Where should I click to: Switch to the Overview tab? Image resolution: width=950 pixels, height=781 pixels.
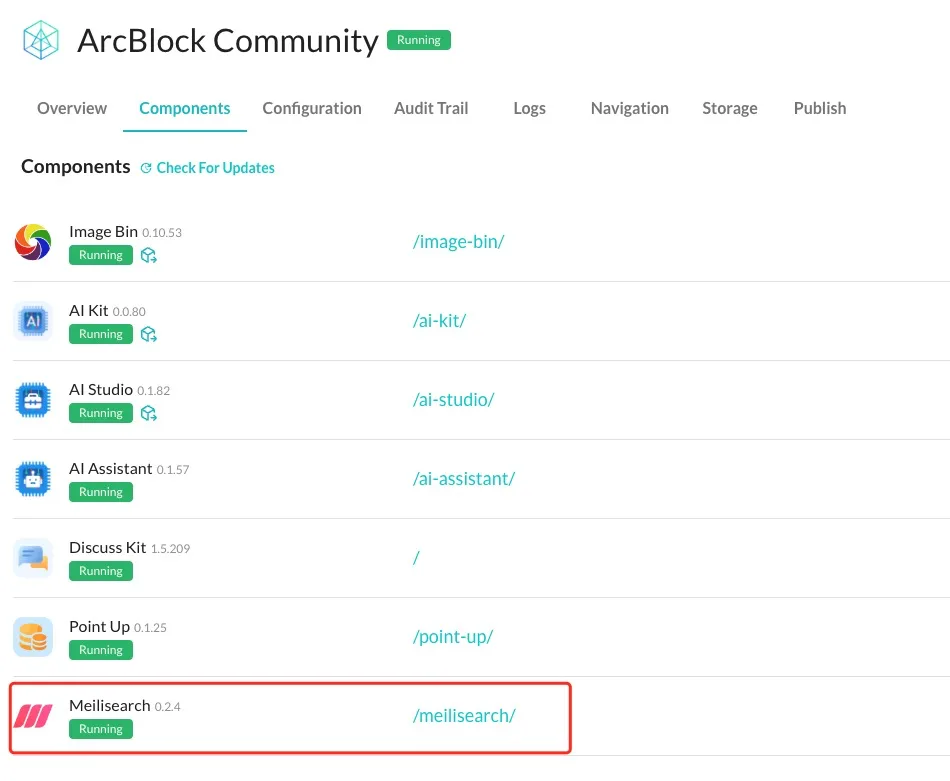coord(71,108)
